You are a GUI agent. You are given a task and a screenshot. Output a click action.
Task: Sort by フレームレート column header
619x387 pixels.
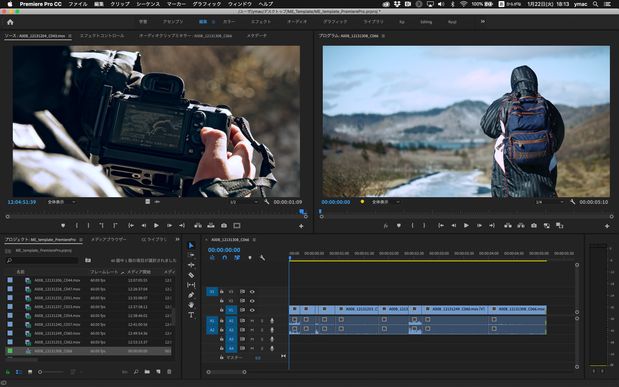click(104, 272)
